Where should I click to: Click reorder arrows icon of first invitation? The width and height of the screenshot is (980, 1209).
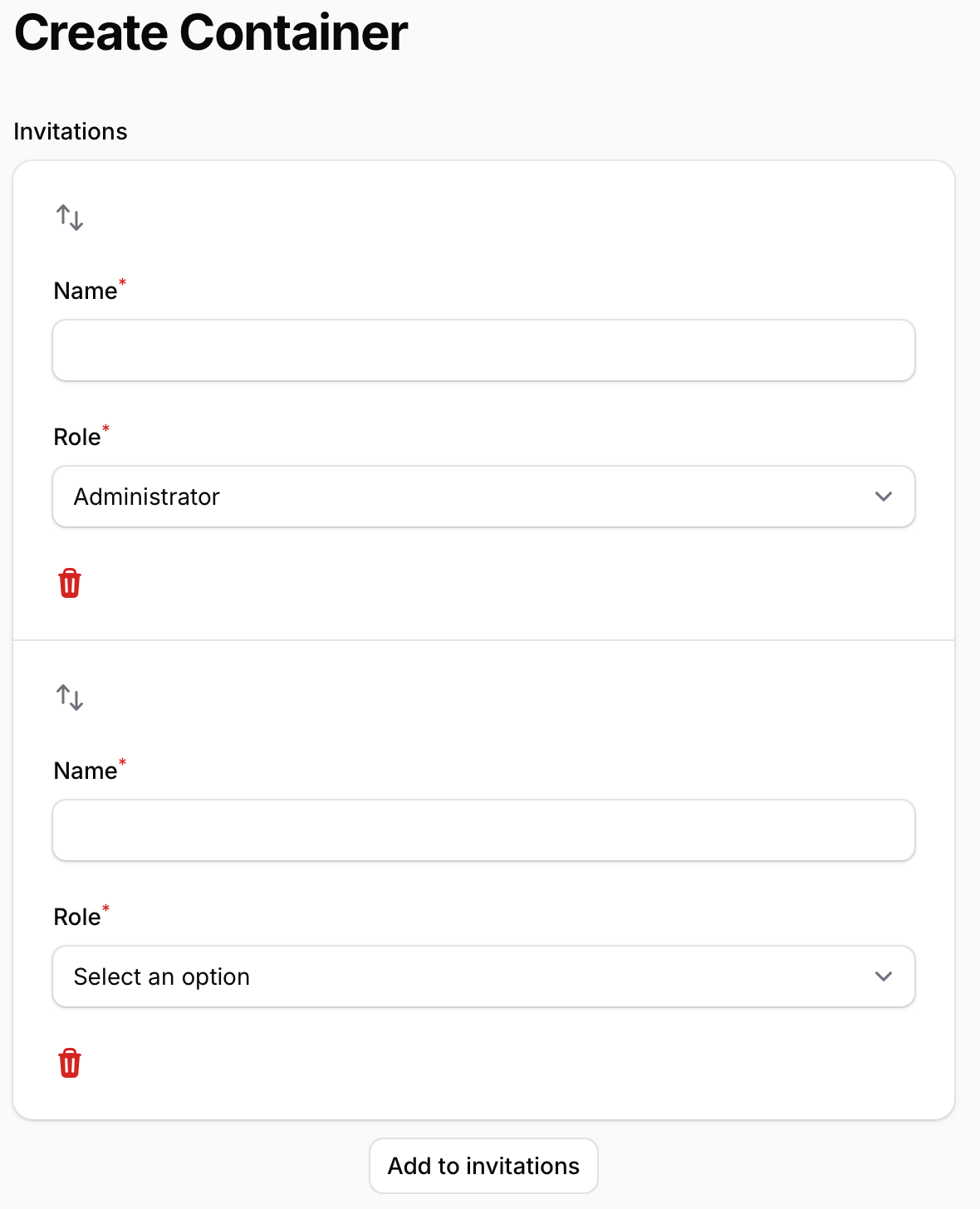tap(70, 218)
